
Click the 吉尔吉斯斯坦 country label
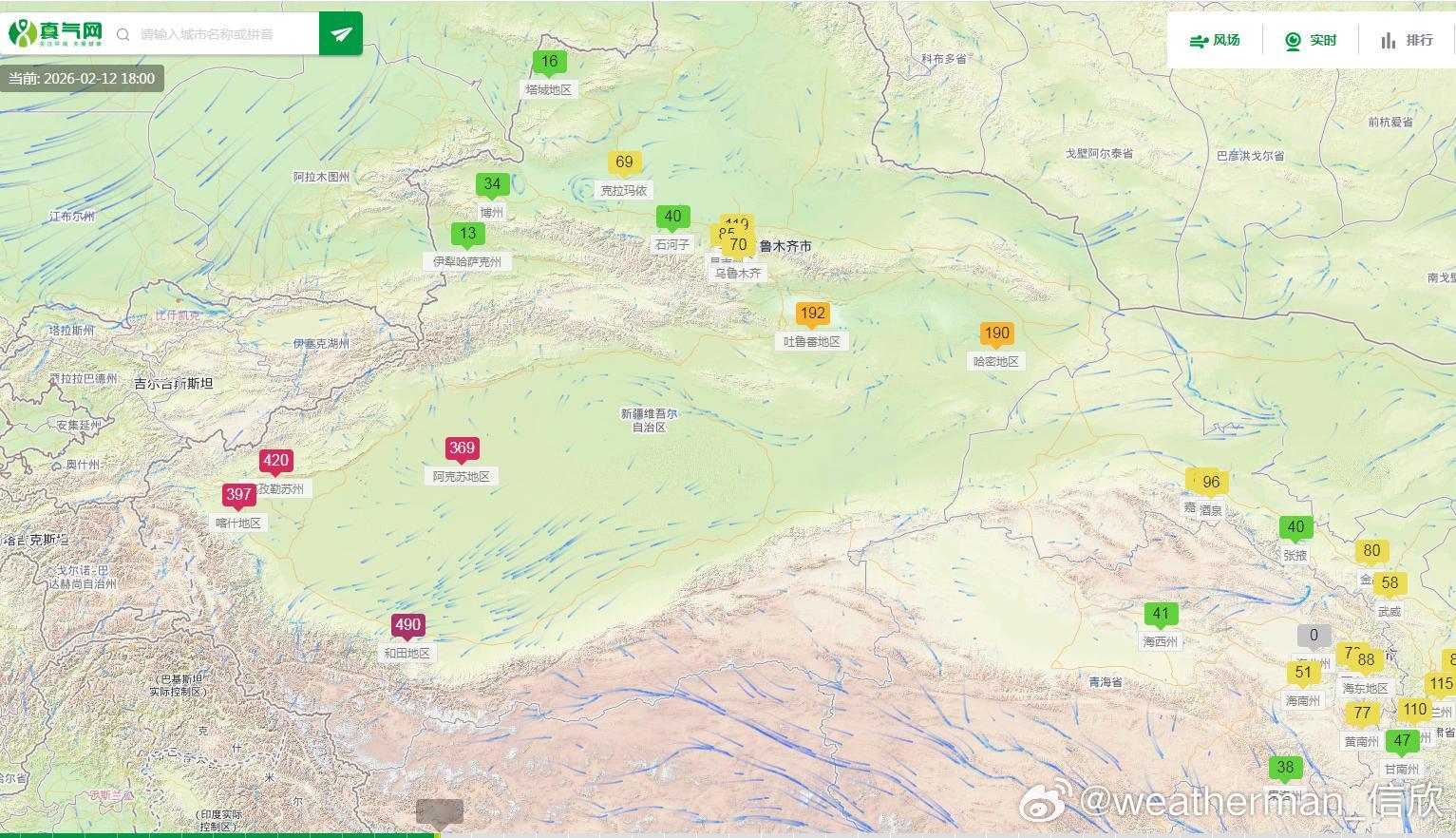click(x=174, y=384)
